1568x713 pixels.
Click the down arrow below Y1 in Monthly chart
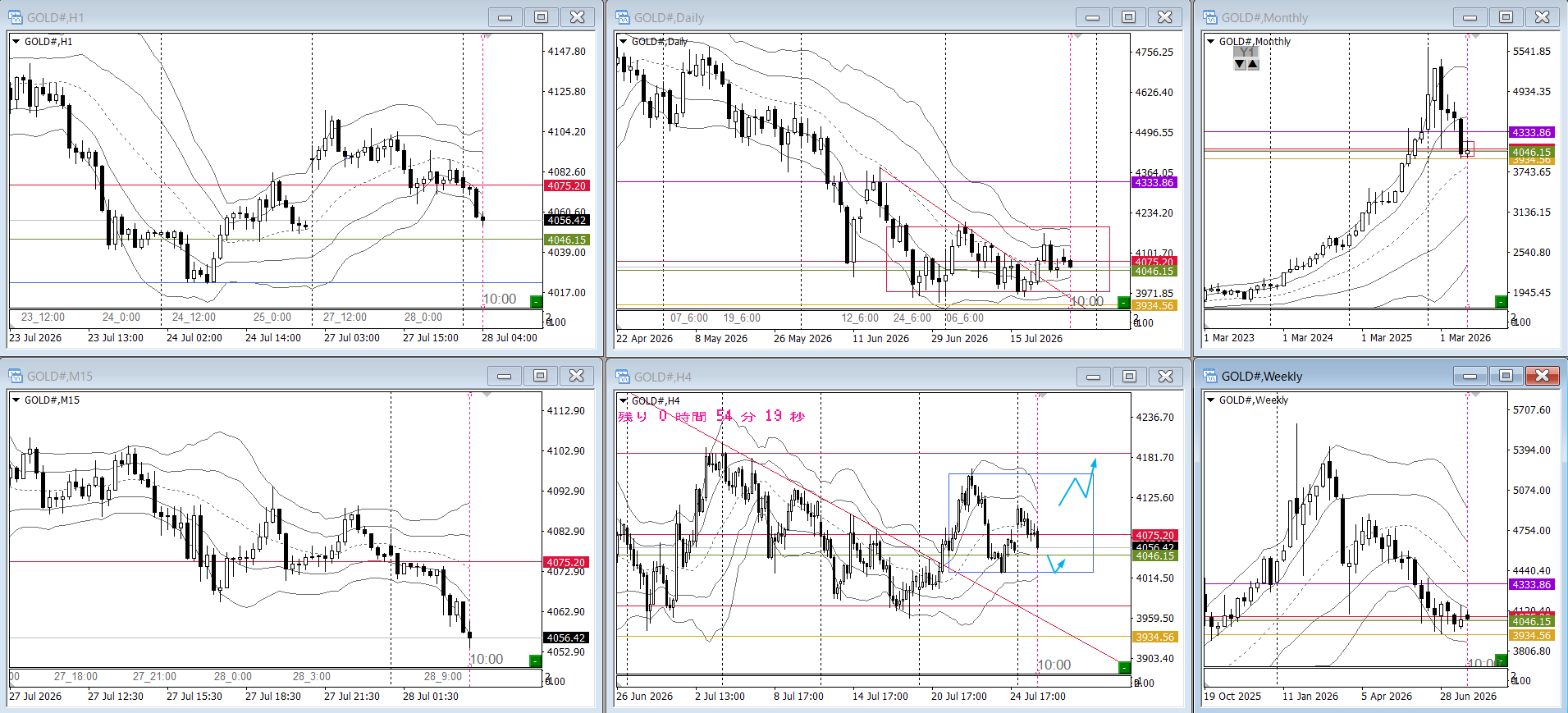point(1240,64)
